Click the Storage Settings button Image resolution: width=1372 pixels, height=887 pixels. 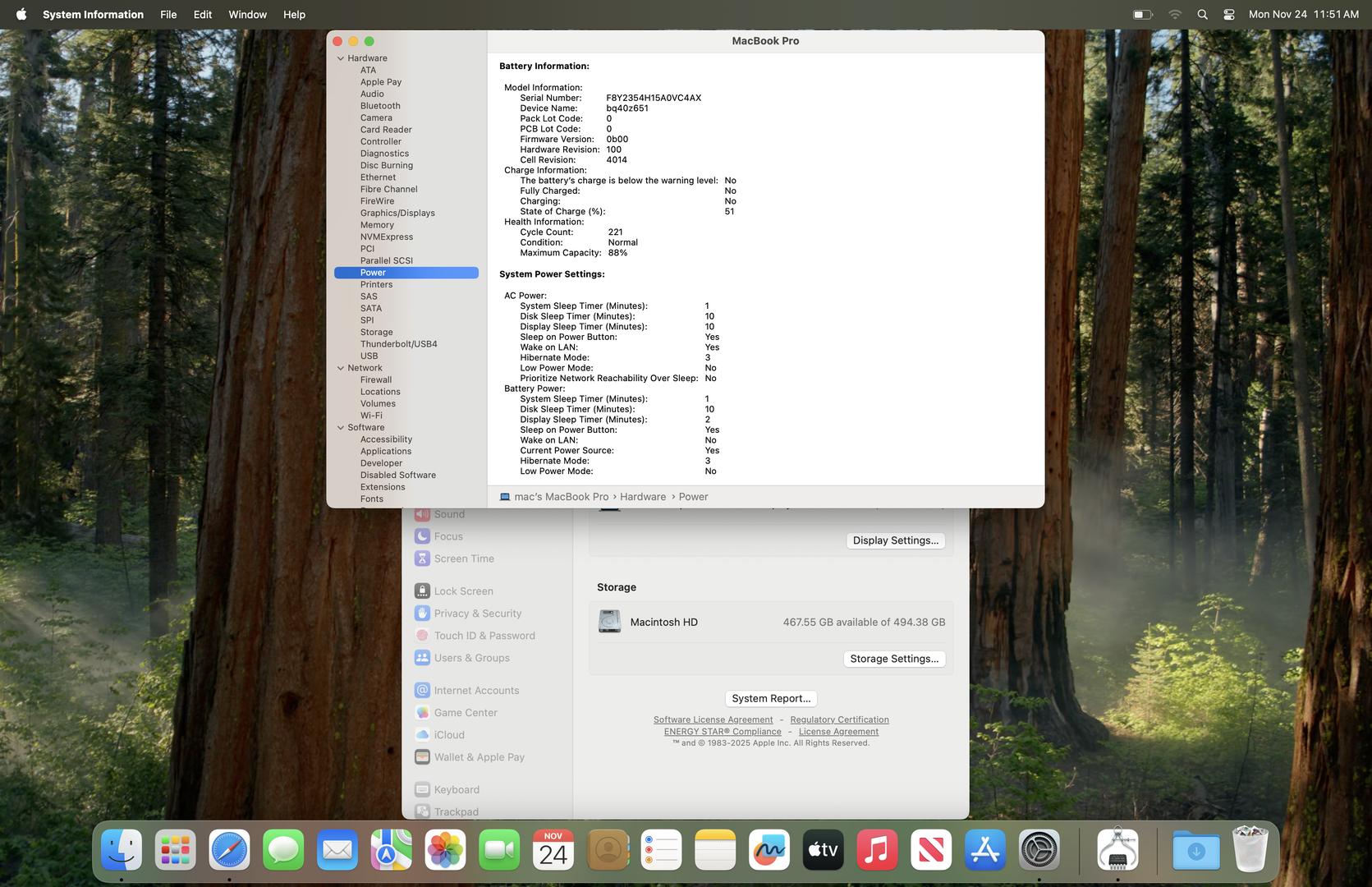pyautogui.click(x=893, y=659)
